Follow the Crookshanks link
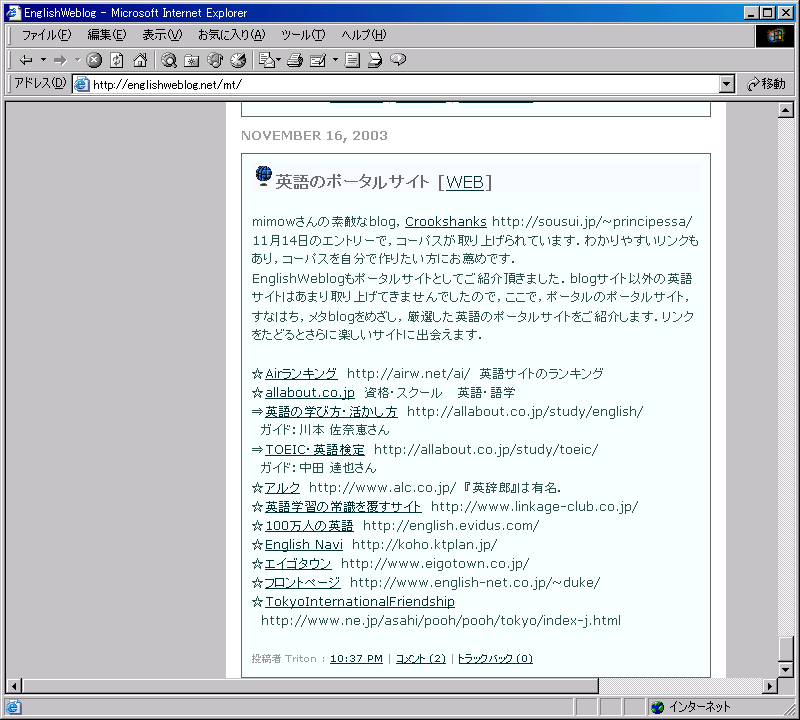 tap(445, 222)
